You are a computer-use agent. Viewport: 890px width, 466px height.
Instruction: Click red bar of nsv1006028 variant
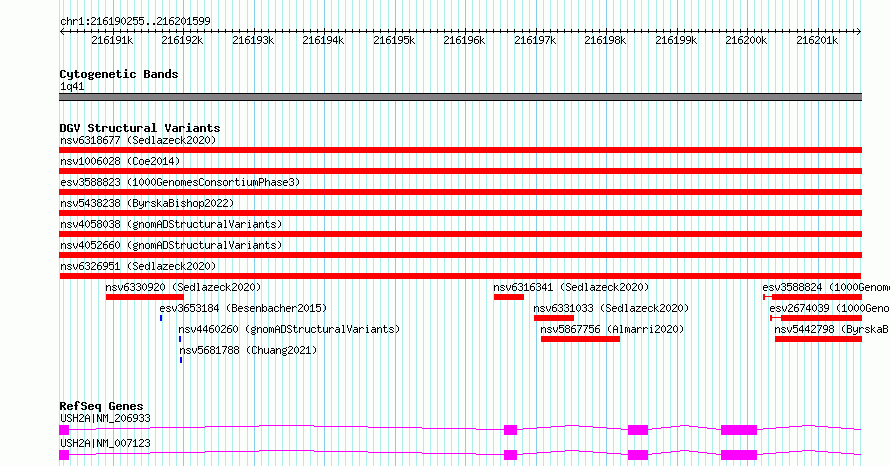pos(460,171)
